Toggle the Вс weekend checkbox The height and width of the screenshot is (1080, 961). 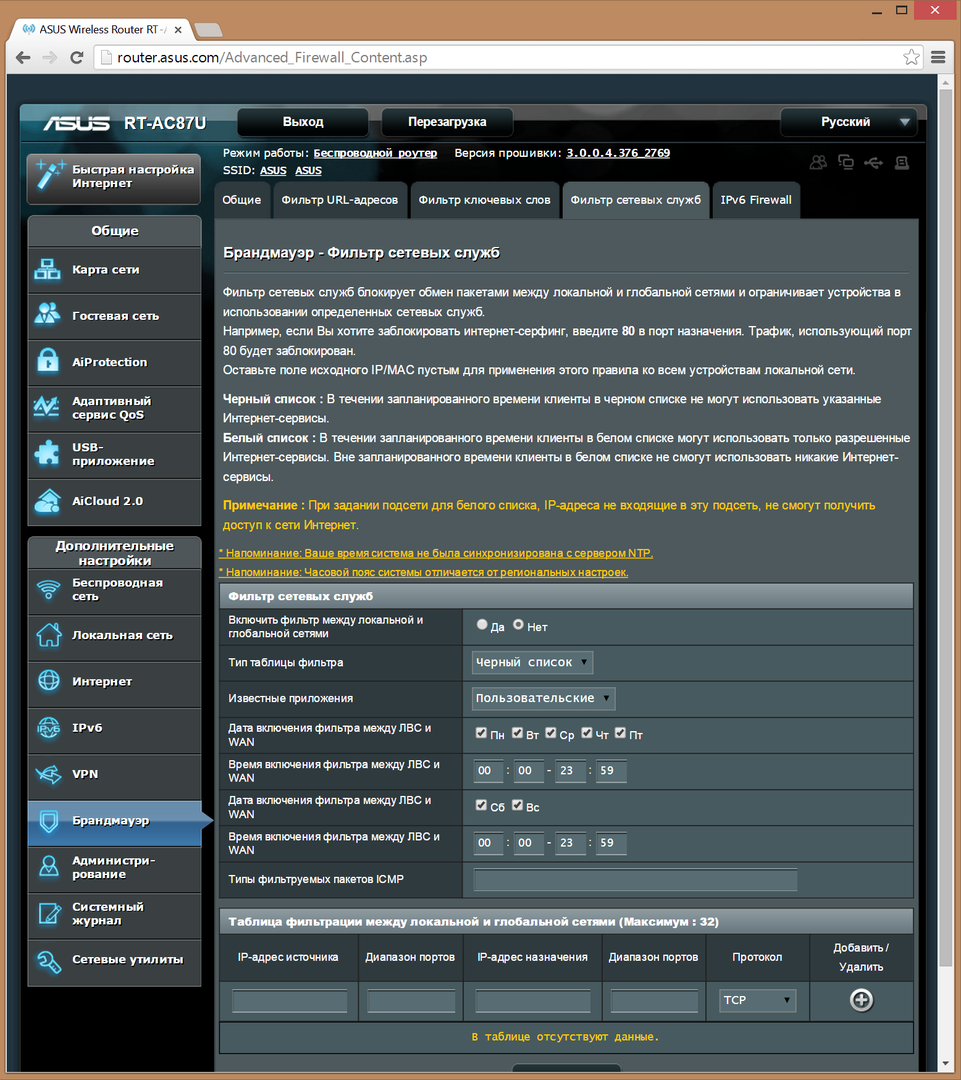tap(518, 805)
